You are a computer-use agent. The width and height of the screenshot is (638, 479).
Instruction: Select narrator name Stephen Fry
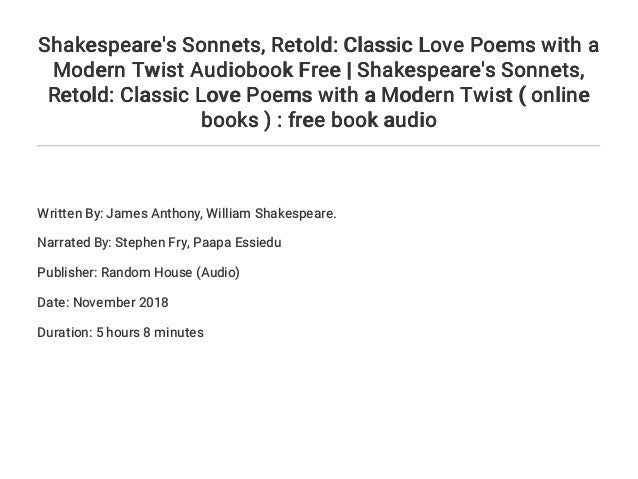click(x=151, y=243)
